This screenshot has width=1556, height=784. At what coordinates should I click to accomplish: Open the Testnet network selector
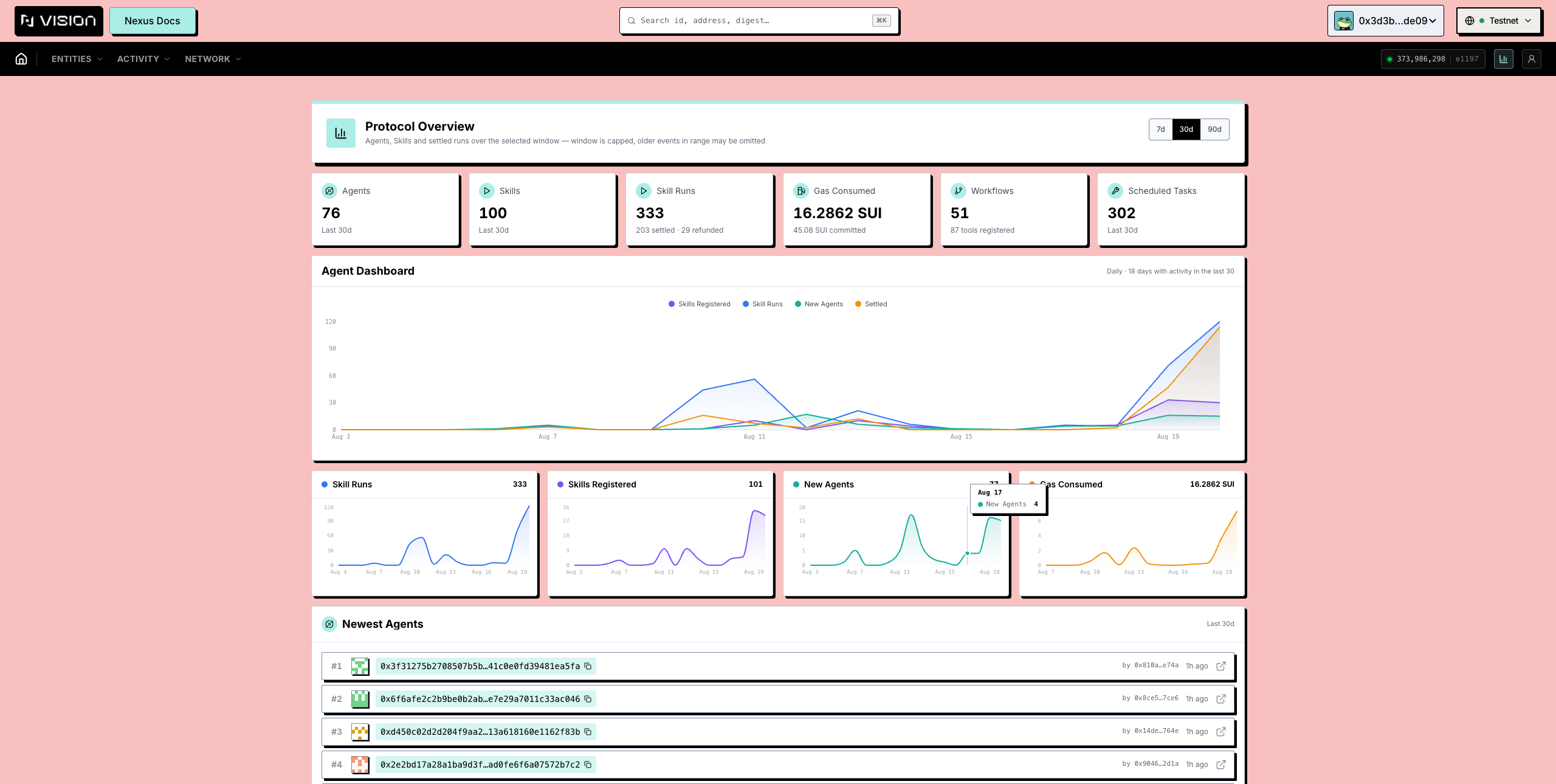click(1498, 21)
